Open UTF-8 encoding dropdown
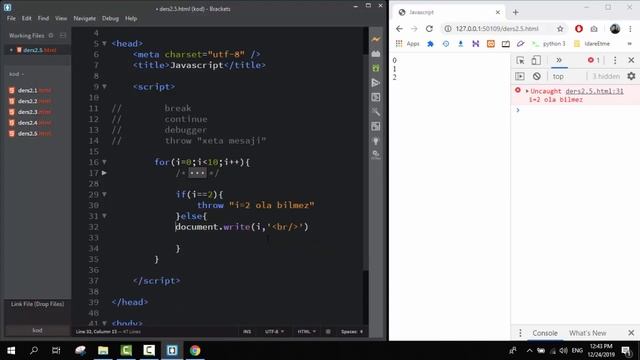 coord(274,332)
